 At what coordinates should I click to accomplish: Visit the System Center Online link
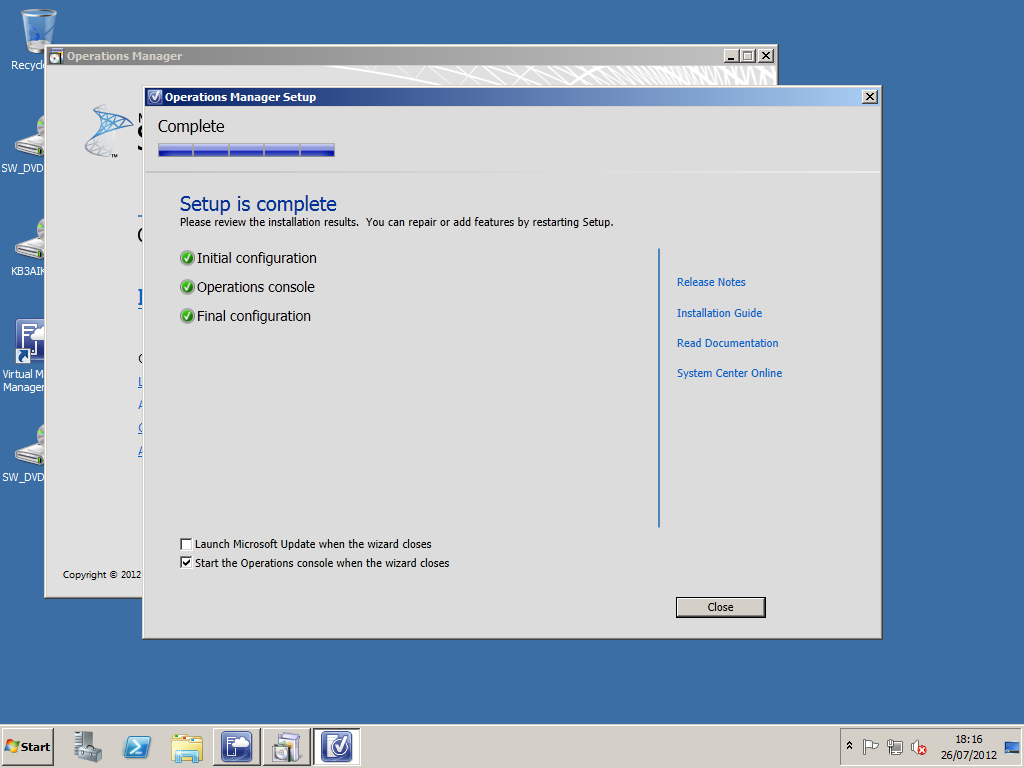(x=729, y=374)
